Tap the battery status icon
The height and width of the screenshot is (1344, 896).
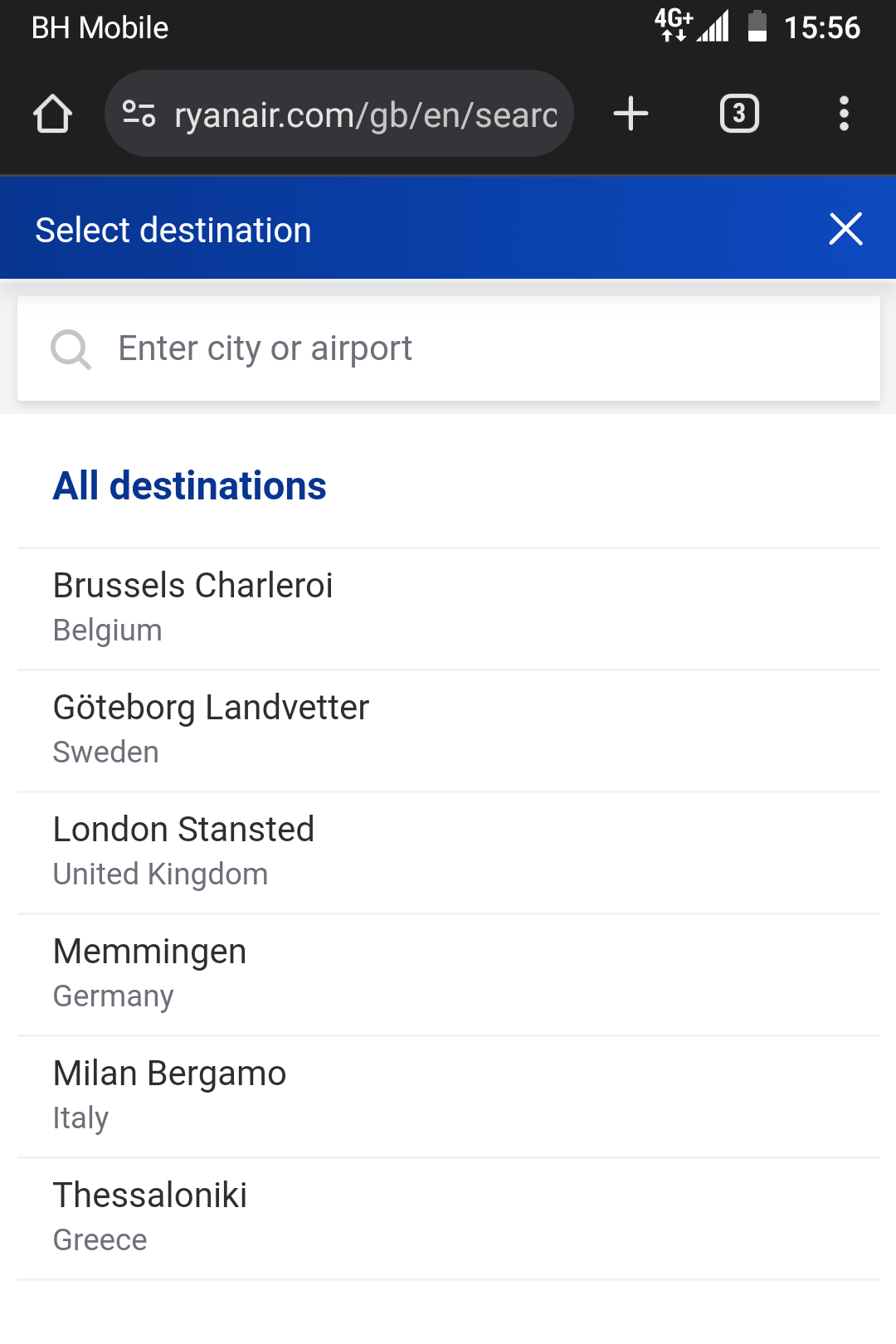[x=757, y=26]
